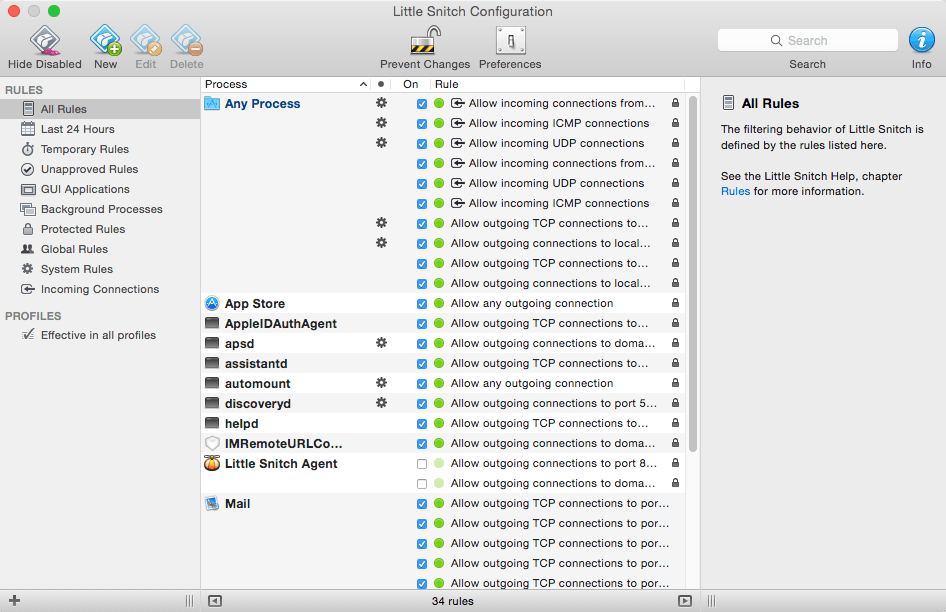Toggle the left panel button in status bar
Screen dimensions: 946x612
coord(215,601)
